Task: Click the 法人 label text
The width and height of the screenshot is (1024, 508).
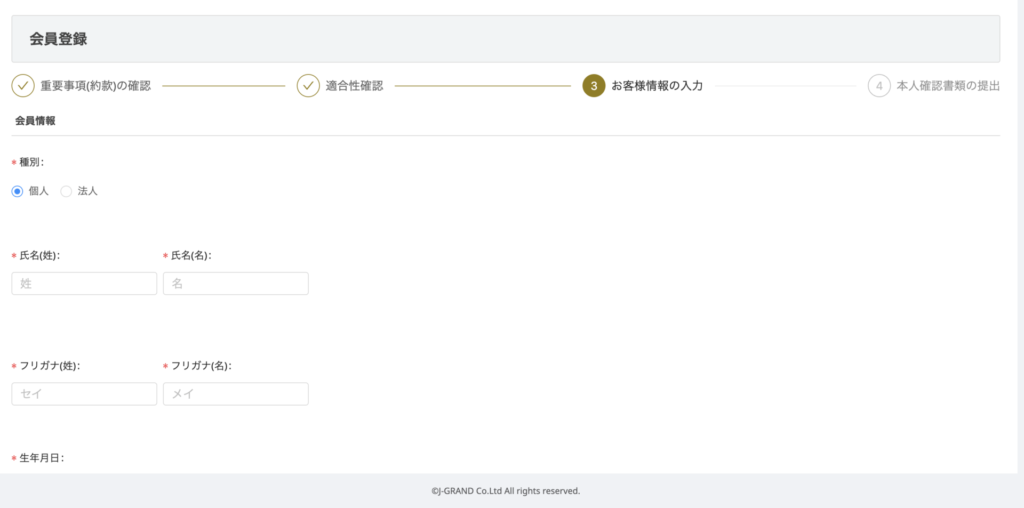Action: tap(87, 191)
